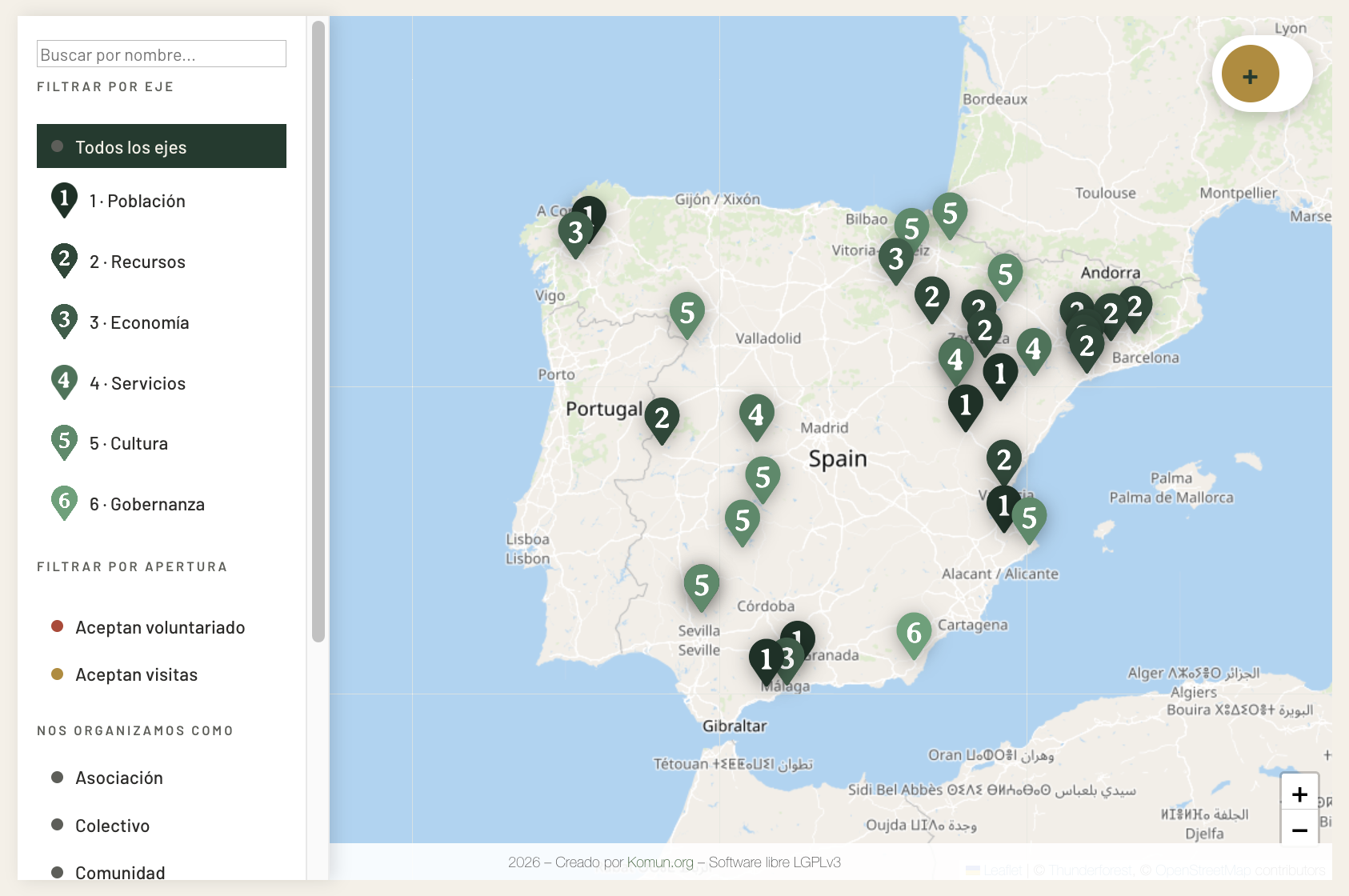Open marker 4 west of Madrid
Image resolution: width=1349 pixels, height=896 pixels.
pyautogui.click(x=756, y=417)
